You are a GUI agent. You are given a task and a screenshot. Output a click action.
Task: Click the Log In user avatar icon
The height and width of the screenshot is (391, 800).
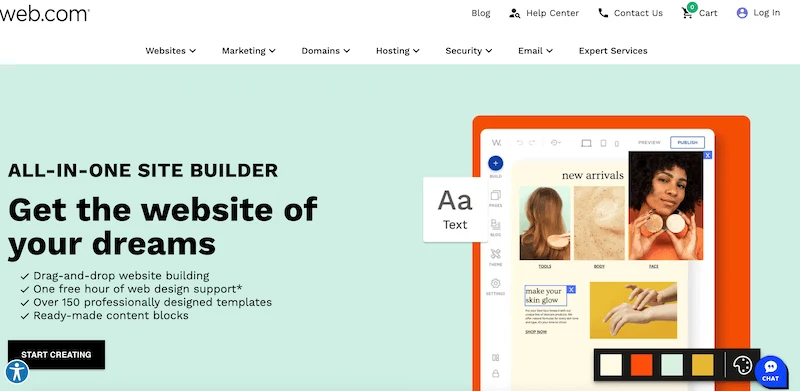[x=742, y=13]
